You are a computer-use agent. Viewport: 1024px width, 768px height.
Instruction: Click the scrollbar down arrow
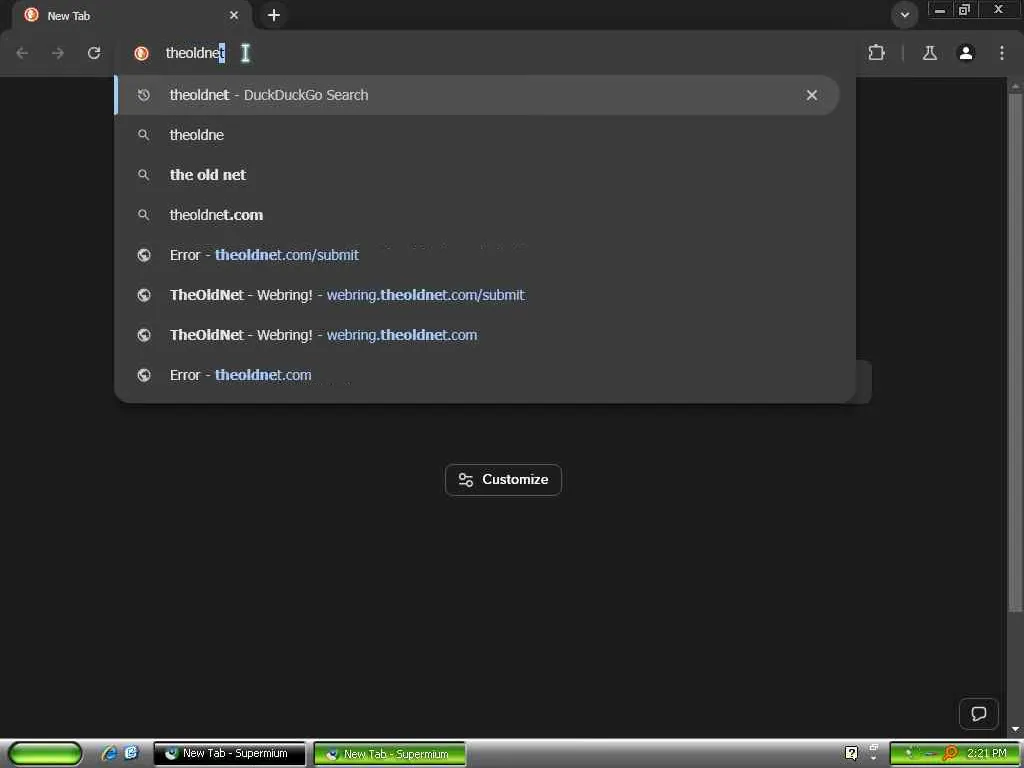(1016, 729)
